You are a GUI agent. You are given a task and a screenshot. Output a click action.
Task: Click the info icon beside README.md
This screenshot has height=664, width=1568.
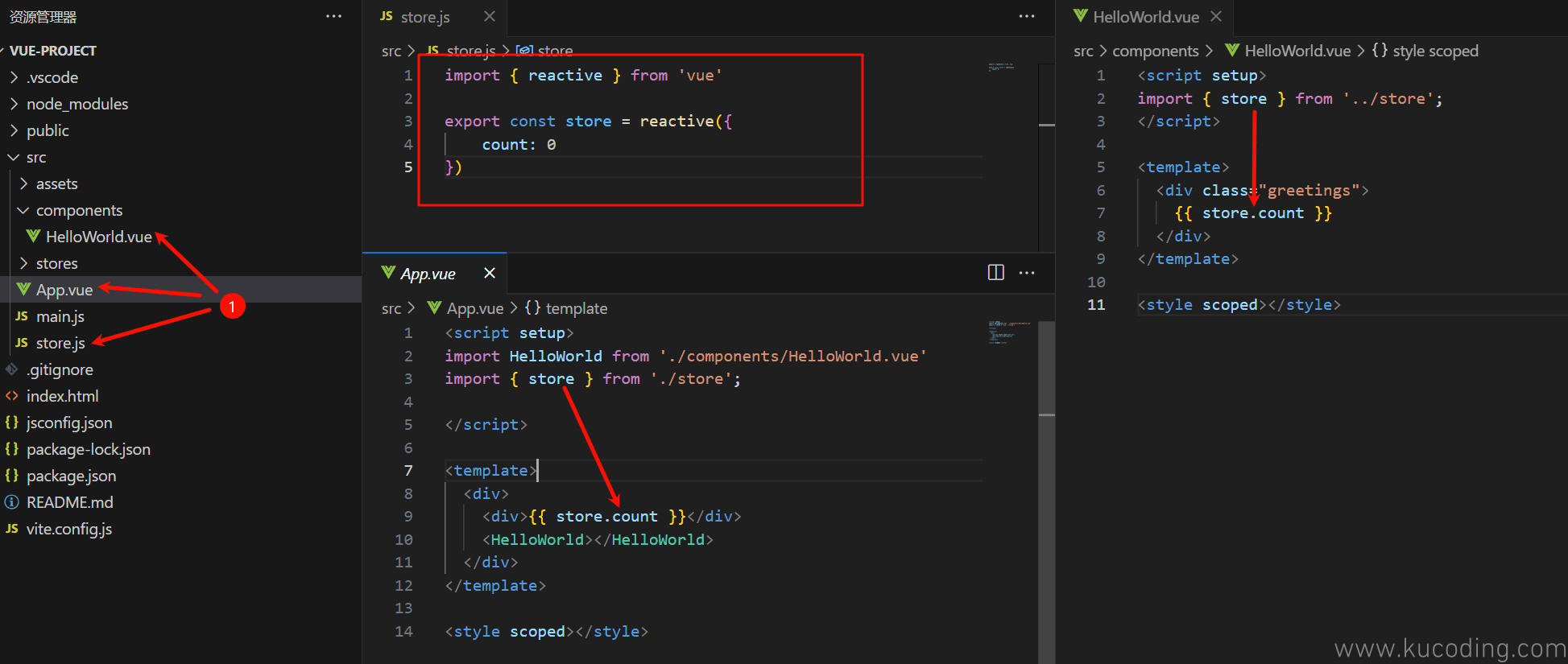(12, 502)
